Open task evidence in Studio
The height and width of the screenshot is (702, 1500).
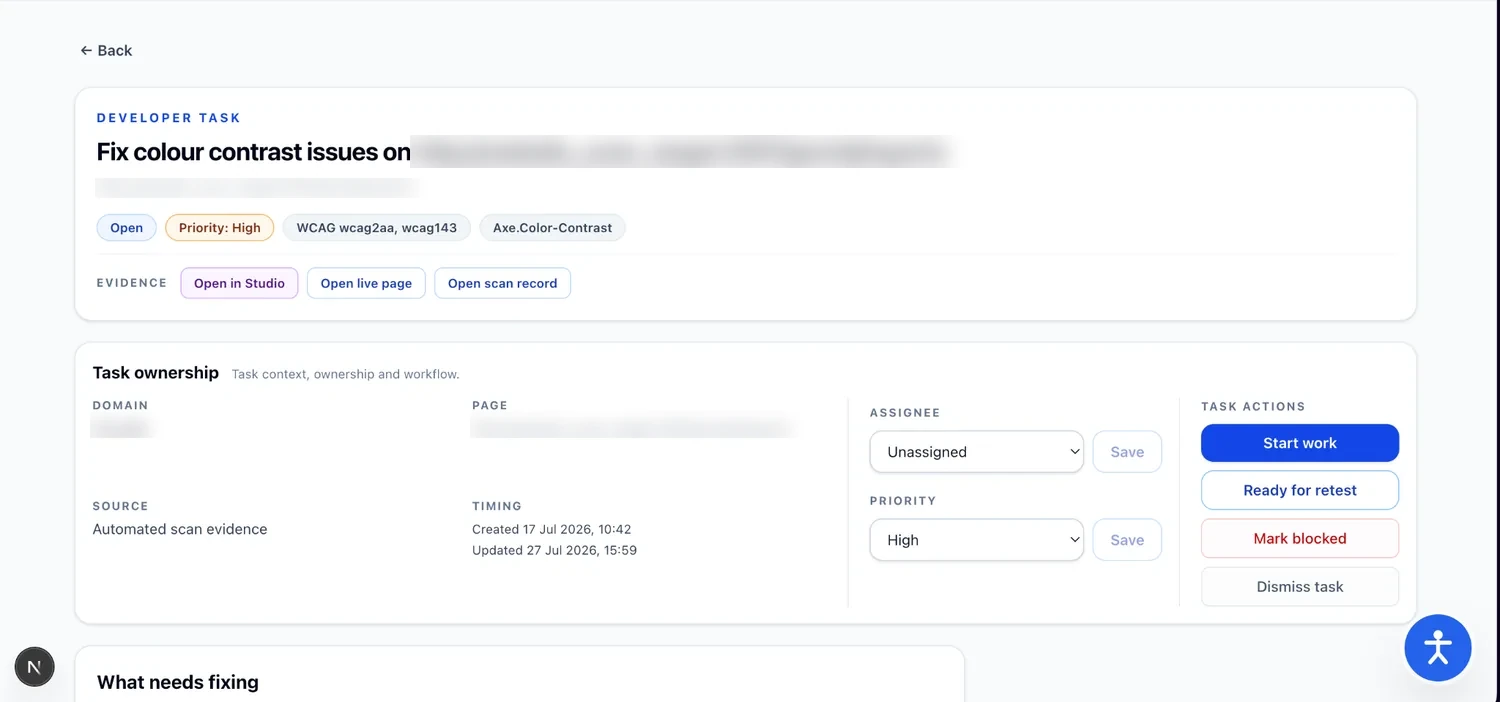pyautogui.click(x=239, y=283)
